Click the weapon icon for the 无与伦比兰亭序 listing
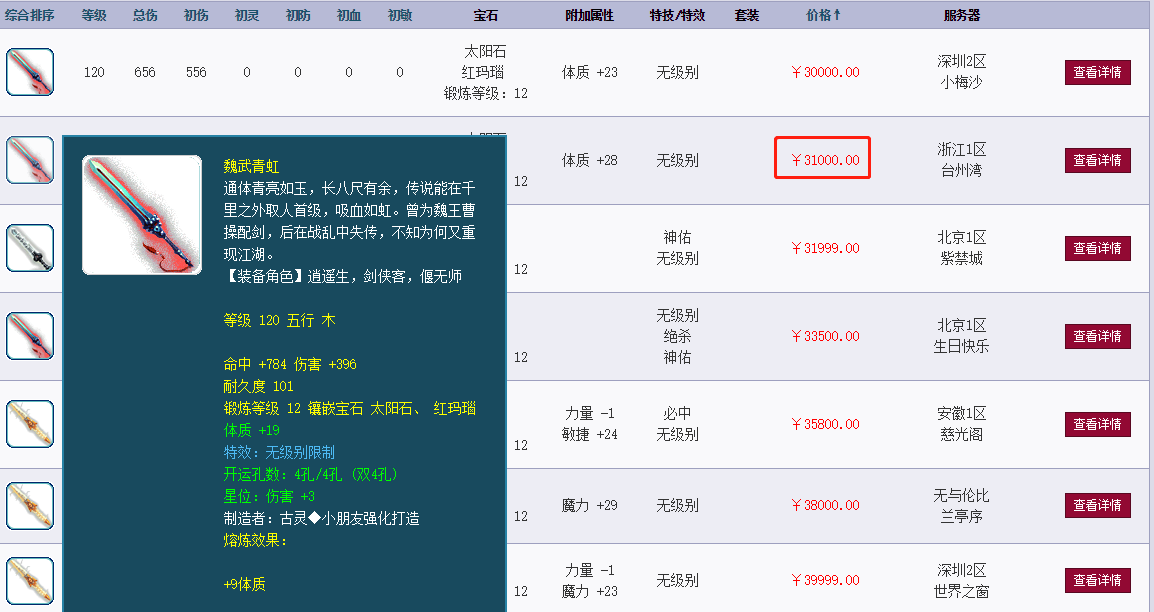Screen dimensions: 1154x612 pos(29,505)
